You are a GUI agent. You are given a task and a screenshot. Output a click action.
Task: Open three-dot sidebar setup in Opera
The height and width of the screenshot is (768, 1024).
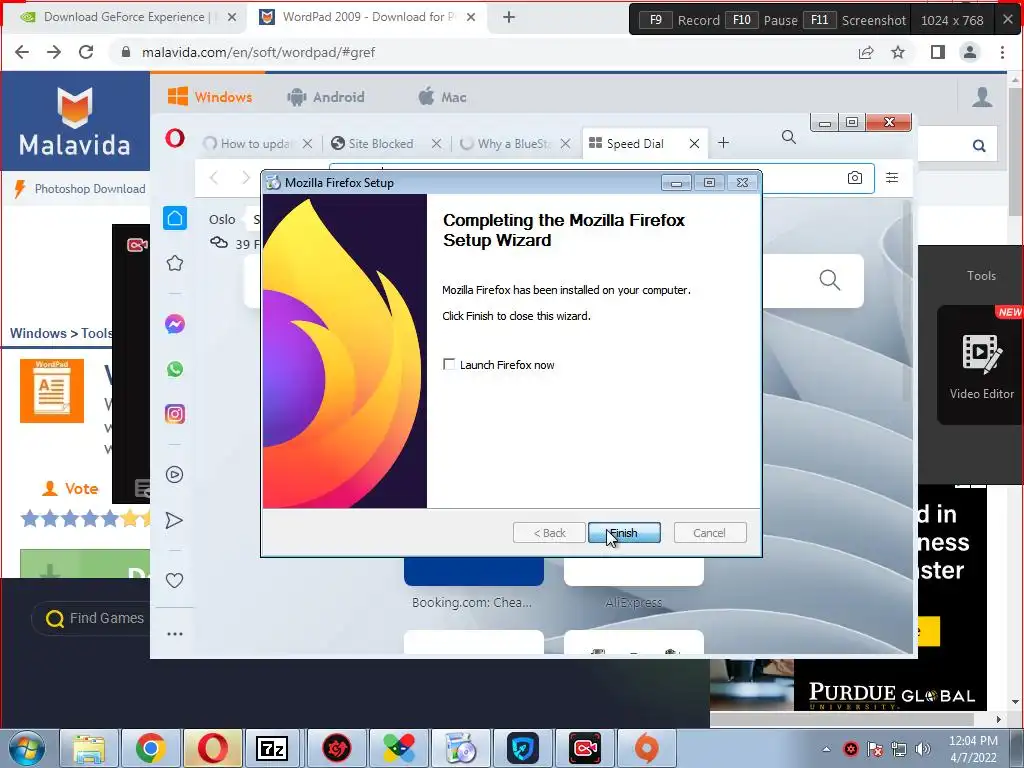pos(174,633)
